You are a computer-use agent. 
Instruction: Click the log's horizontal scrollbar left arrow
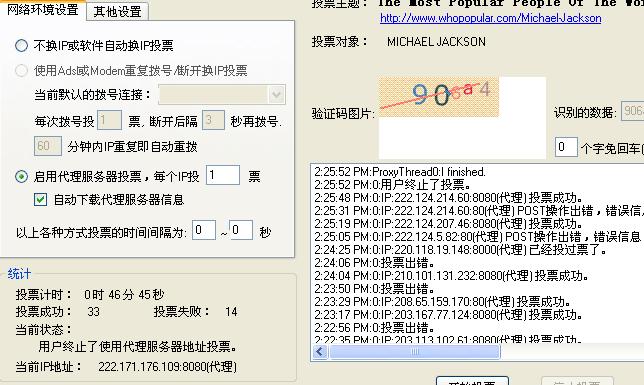pyautogui.click(x=320, y=352)
